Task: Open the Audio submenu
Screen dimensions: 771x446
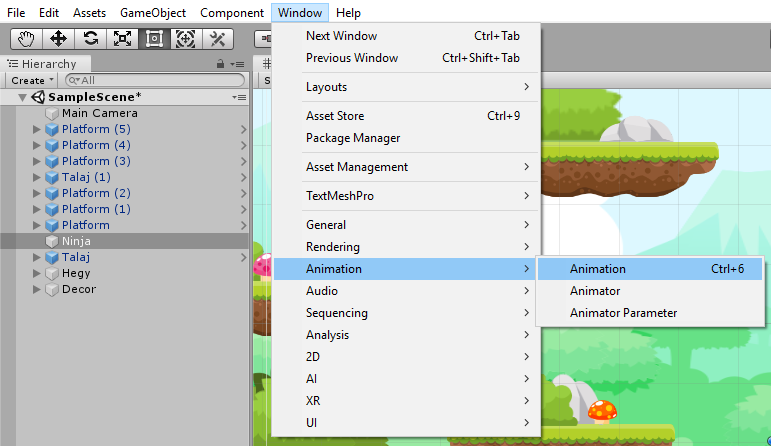Action: [406, 291]
